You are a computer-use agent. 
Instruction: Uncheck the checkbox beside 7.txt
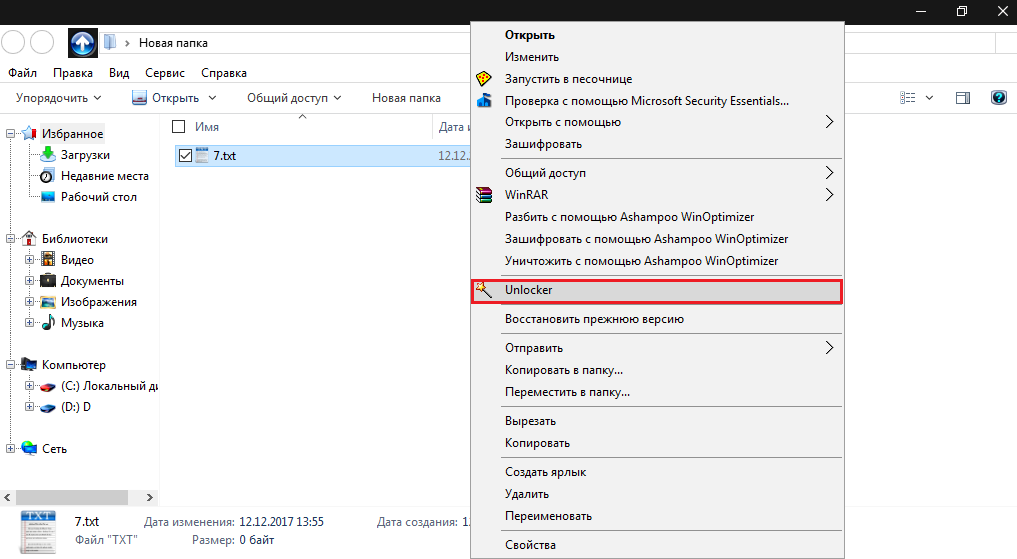pyautogui.click(x=184, y=155)
